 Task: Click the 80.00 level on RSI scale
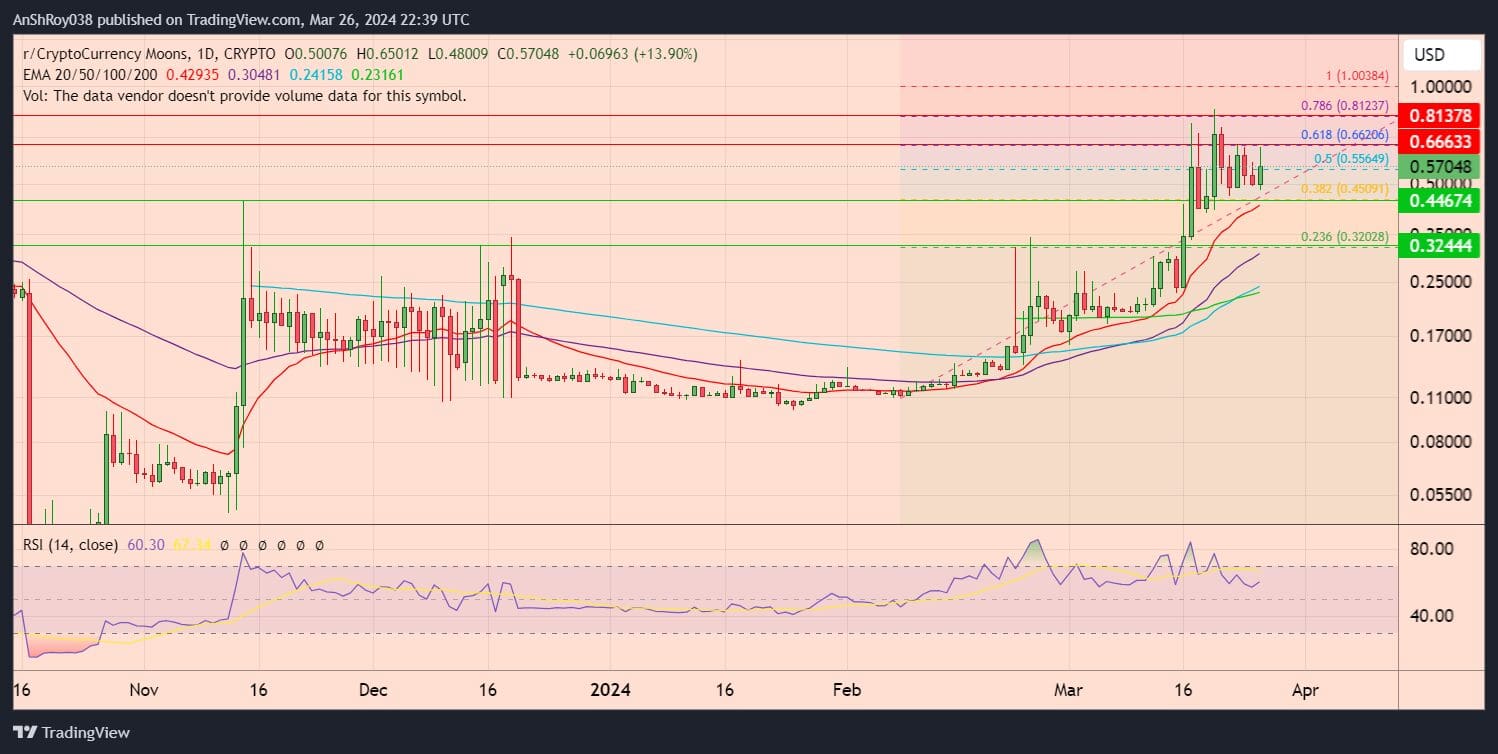click(1431, 549)
